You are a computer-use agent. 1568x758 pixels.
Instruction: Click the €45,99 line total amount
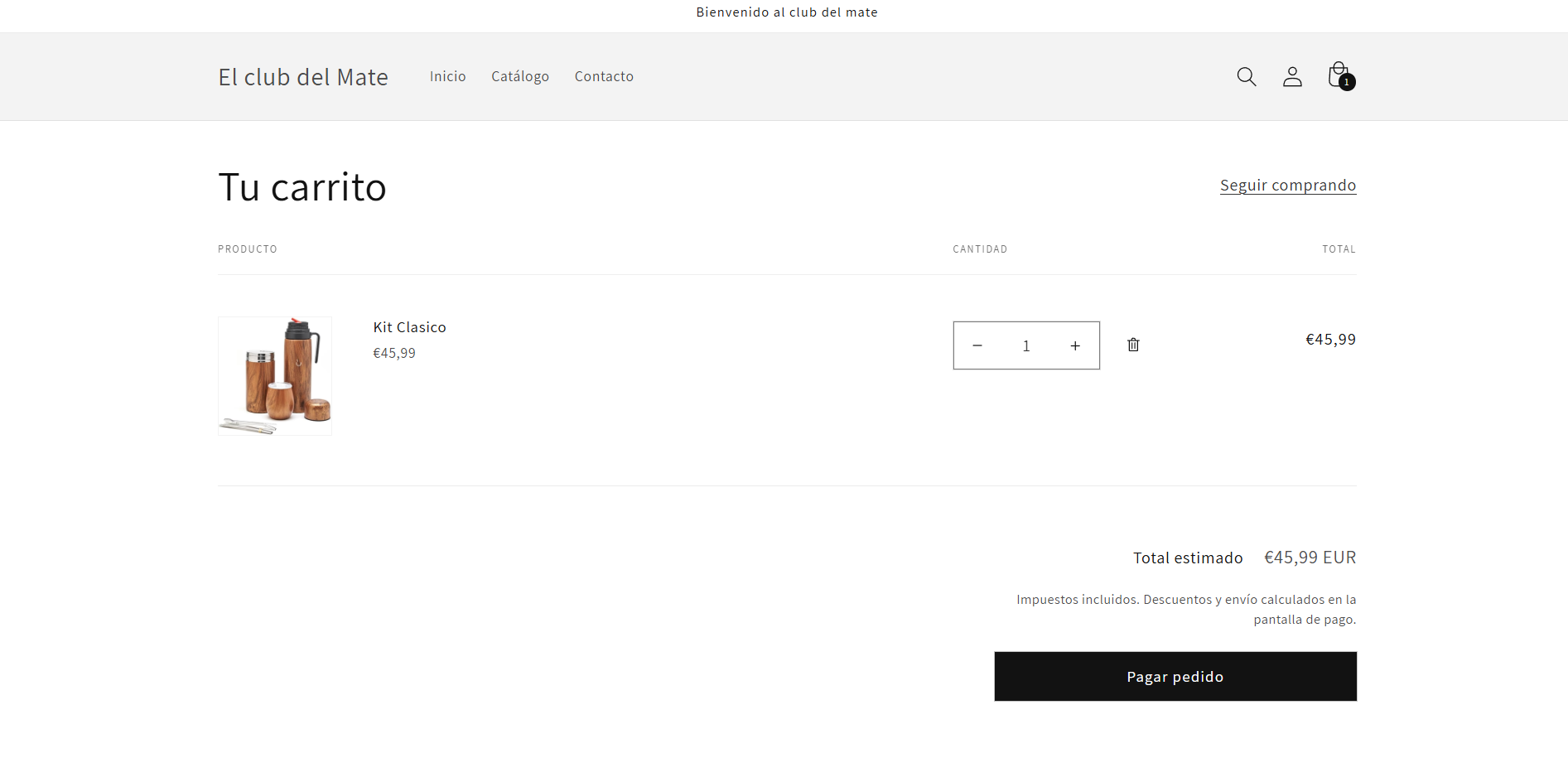click(x=1331, y=340)
